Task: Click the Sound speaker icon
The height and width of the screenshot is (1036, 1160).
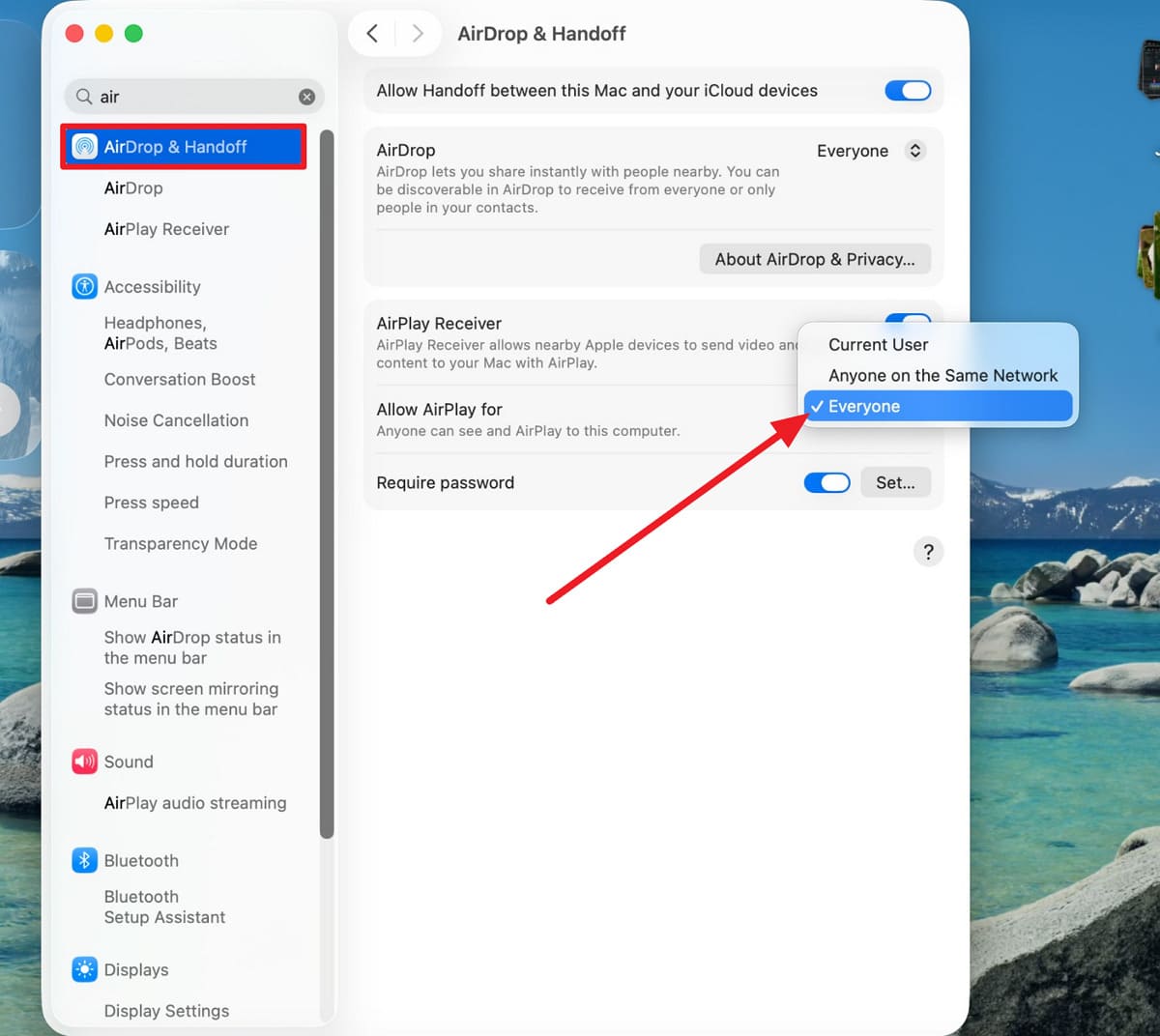Action: [x=85, y=762]
